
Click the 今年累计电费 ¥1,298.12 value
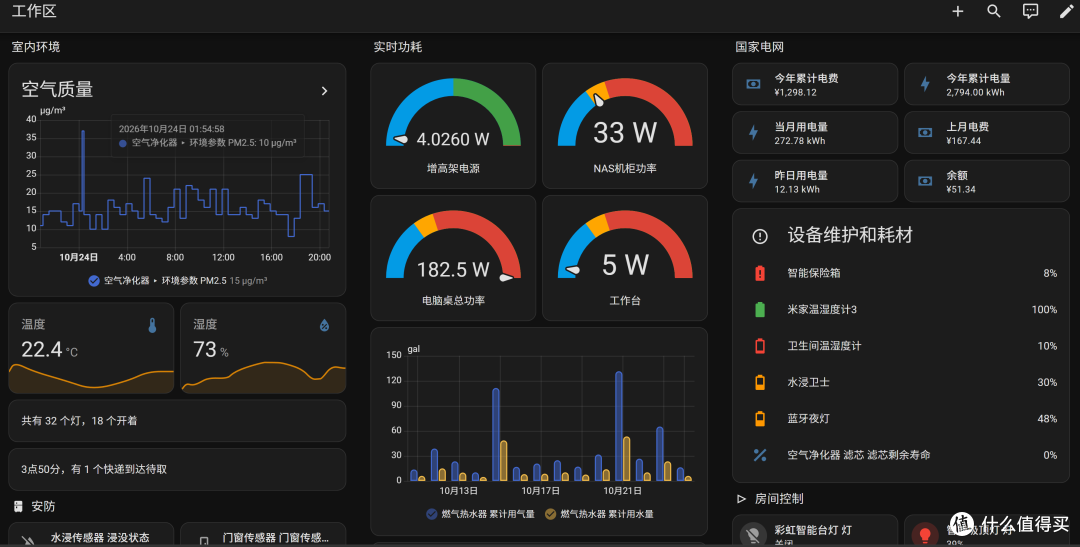click(x=796, y=92)
